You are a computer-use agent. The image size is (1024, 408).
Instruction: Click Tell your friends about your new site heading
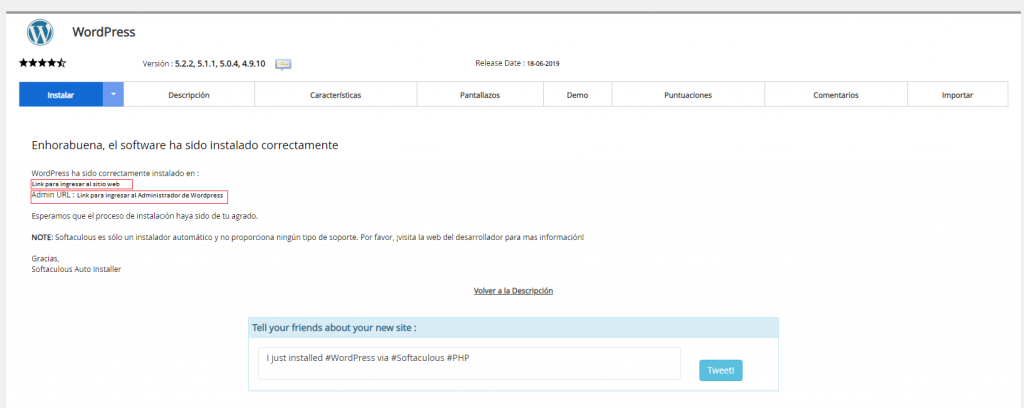[334, 327]
